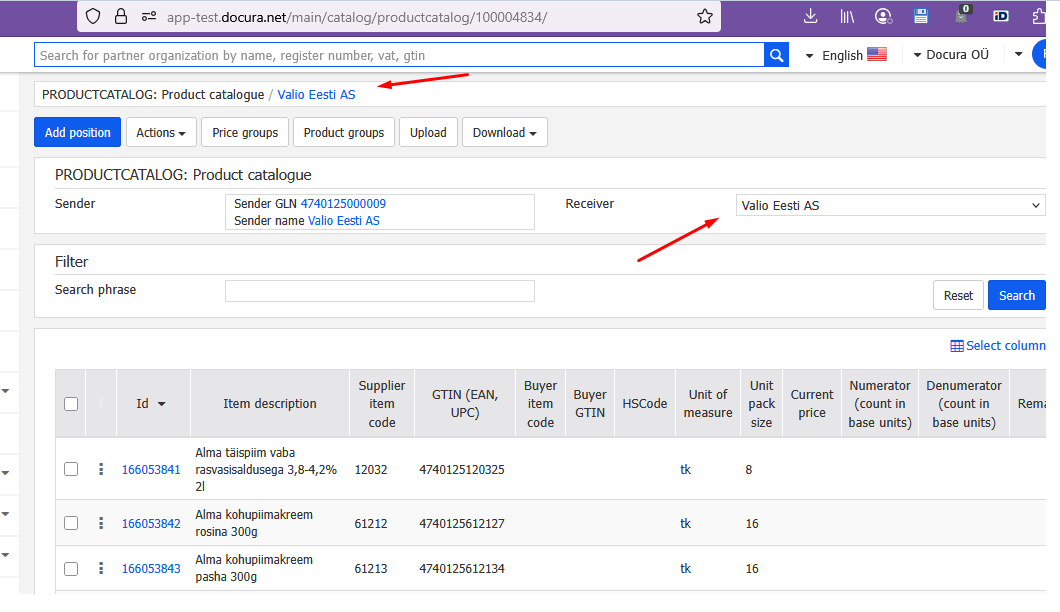This screenshot has width=1060, height=612.
Task: Open the browser library icon
Action: [x=847, y=16]
